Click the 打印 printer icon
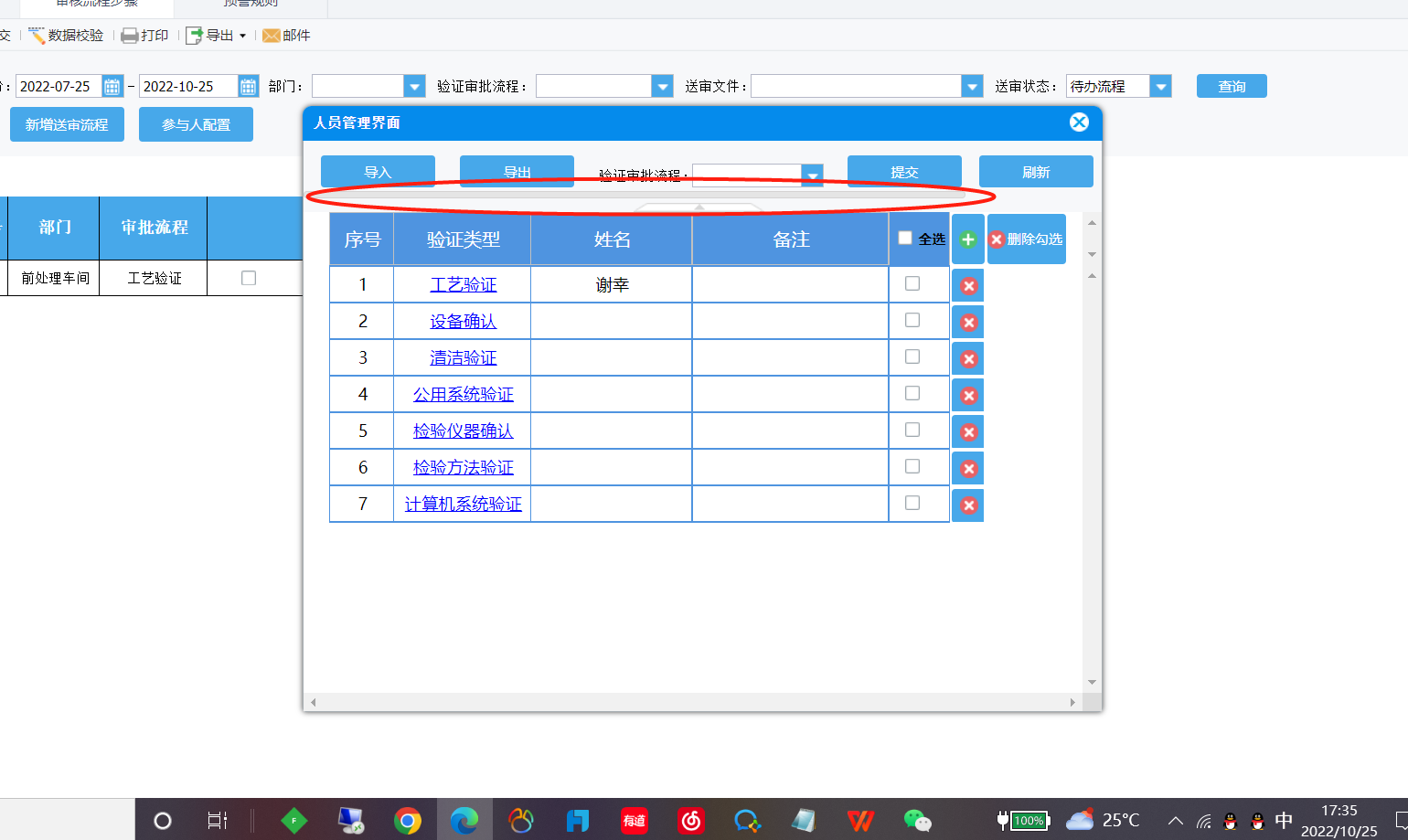 [x=130, y=36]
